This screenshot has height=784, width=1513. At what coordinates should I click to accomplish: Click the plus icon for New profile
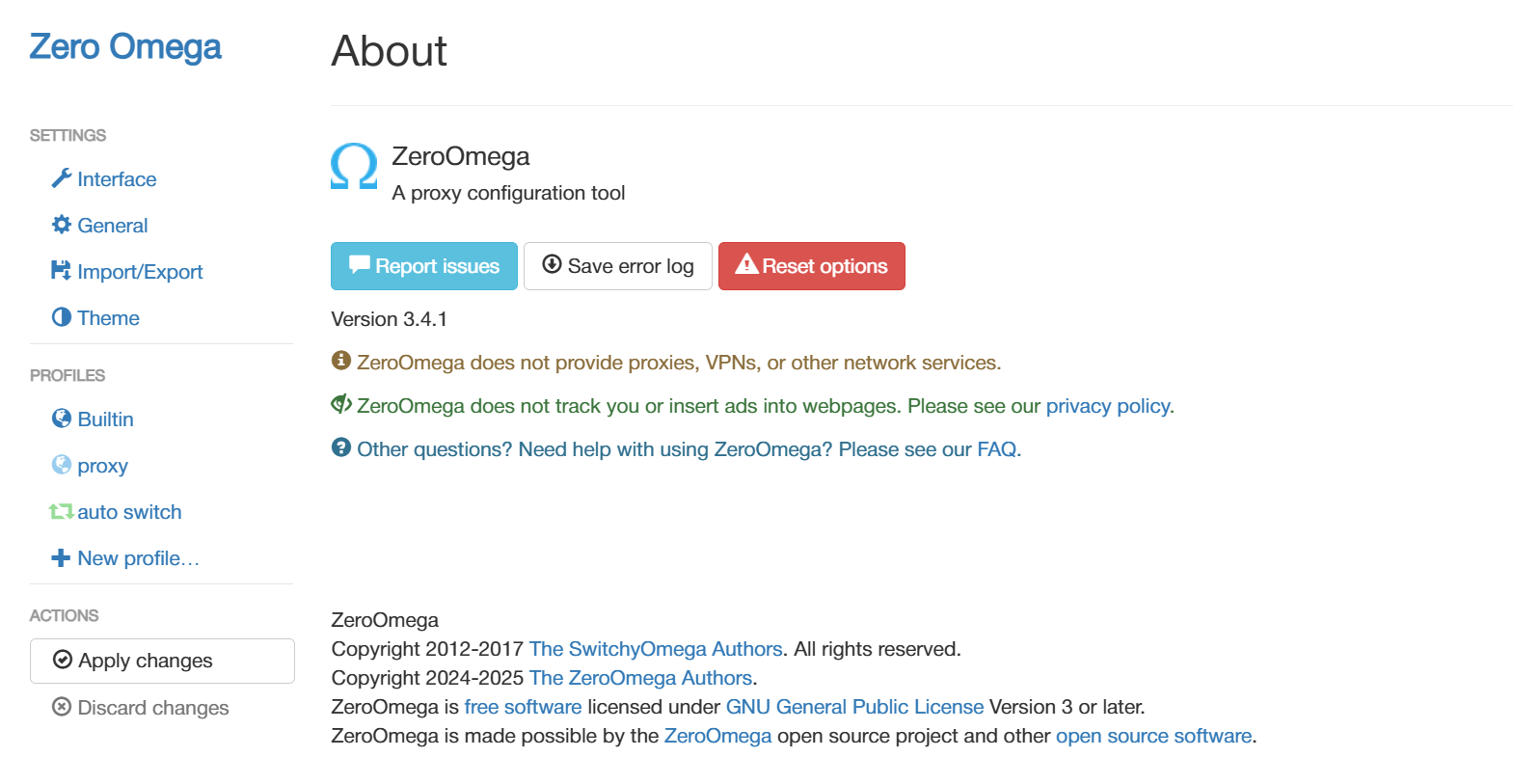point(61,557)
